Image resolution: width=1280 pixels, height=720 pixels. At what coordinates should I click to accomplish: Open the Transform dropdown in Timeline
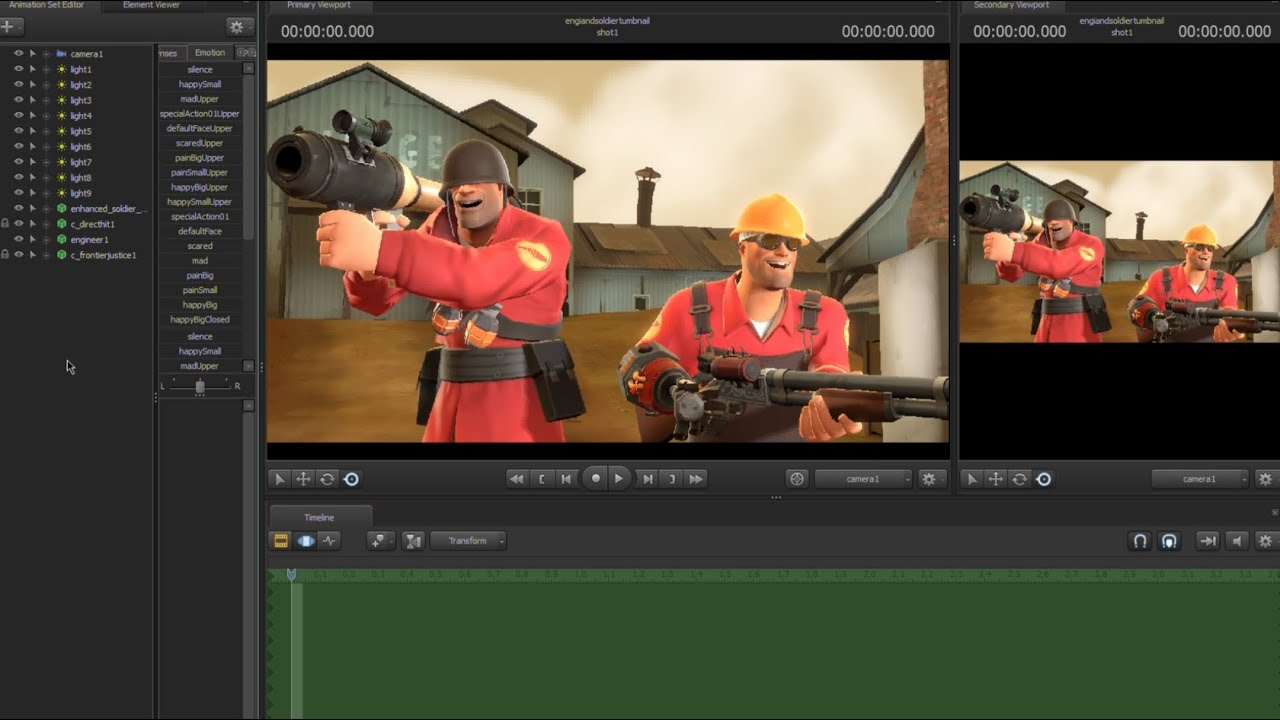point(468,541)
